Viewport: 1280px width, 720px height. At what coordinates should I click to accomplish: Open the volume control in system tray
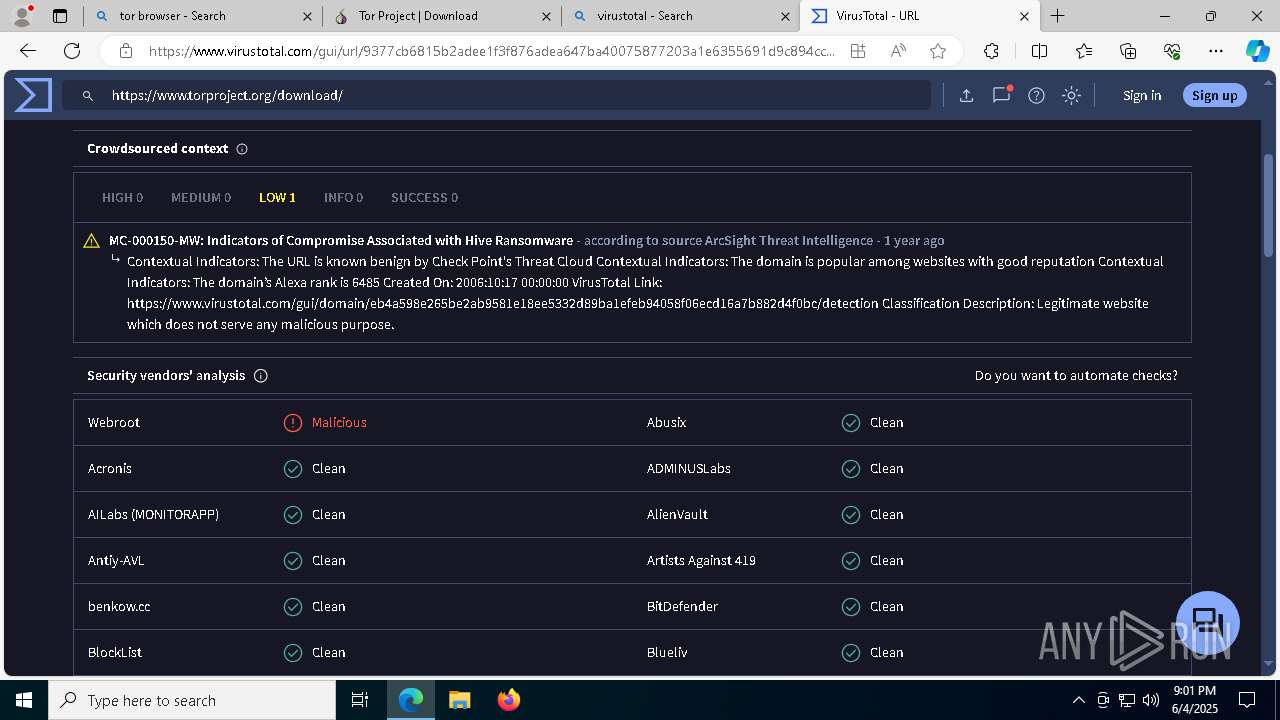pos(1151,700)
